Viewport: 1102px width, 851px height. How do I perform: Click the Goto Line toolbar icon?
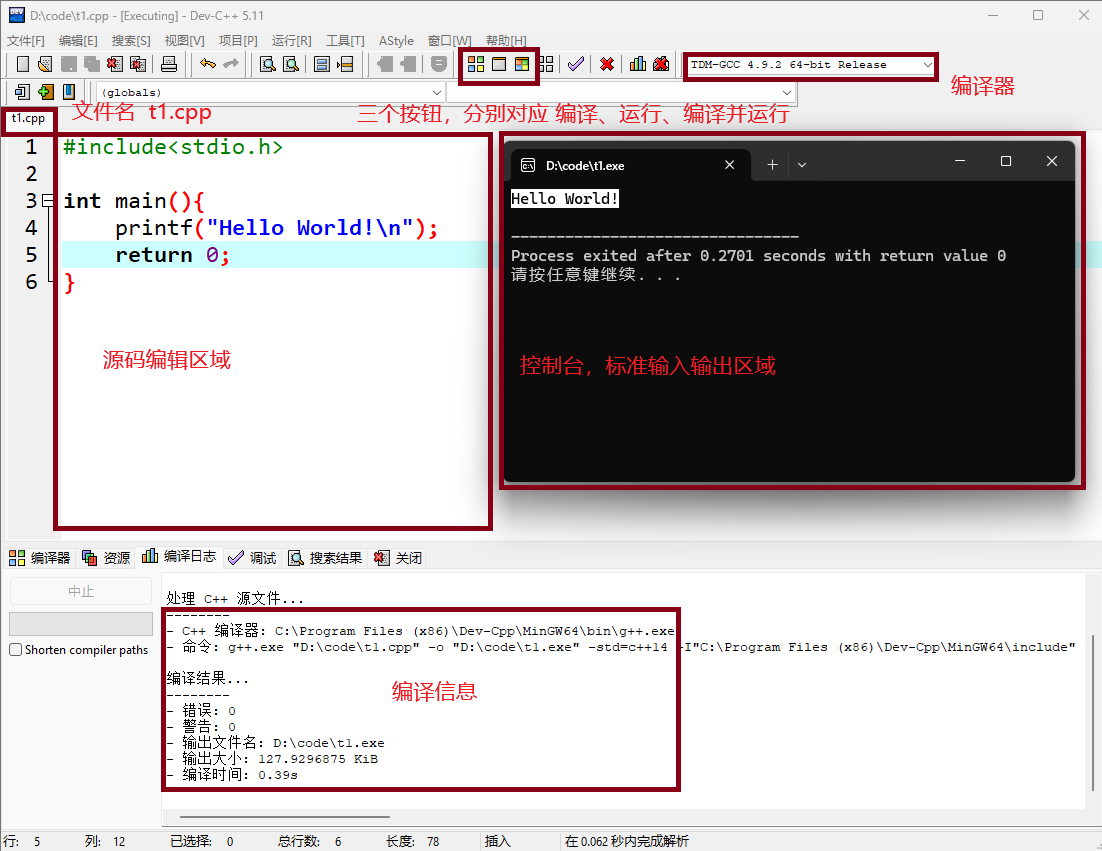click(344, 65)
